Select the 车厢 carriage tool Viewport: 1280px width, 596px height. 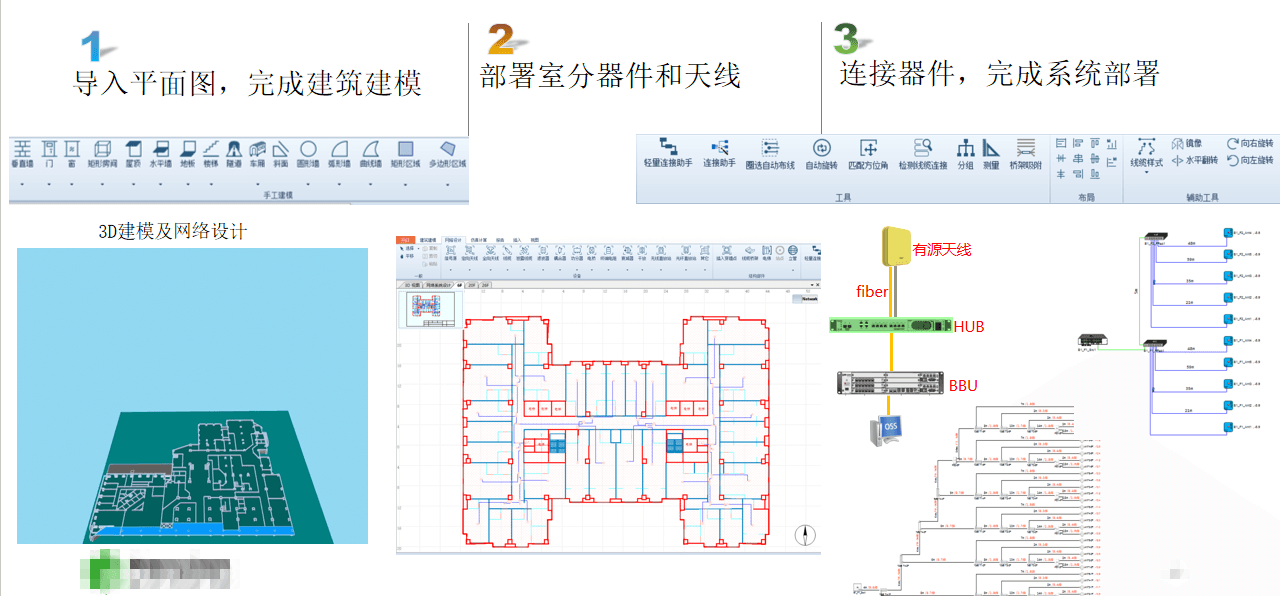(x=257, y=155)
